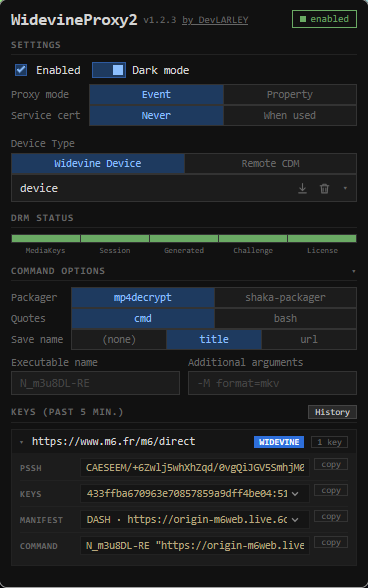
Task: Click the device name text
Action: pos(39,188)
